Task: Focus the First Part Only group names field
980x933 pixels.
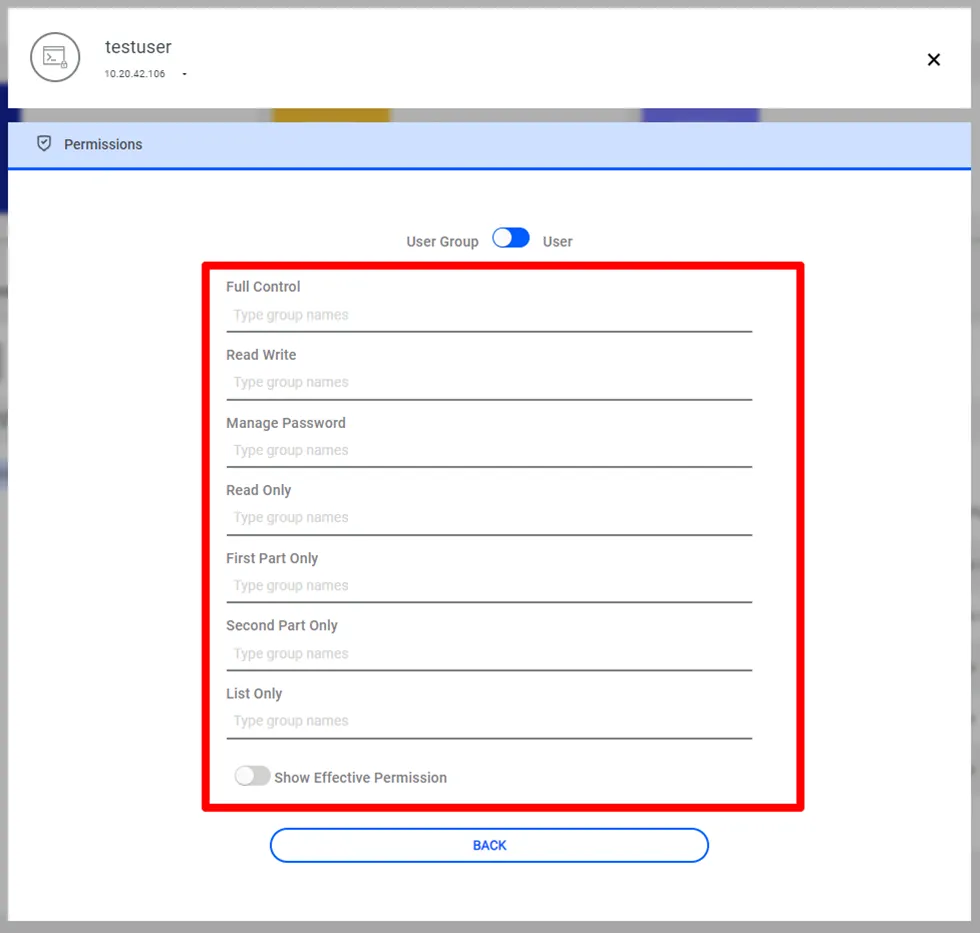Action: (489, 586)
